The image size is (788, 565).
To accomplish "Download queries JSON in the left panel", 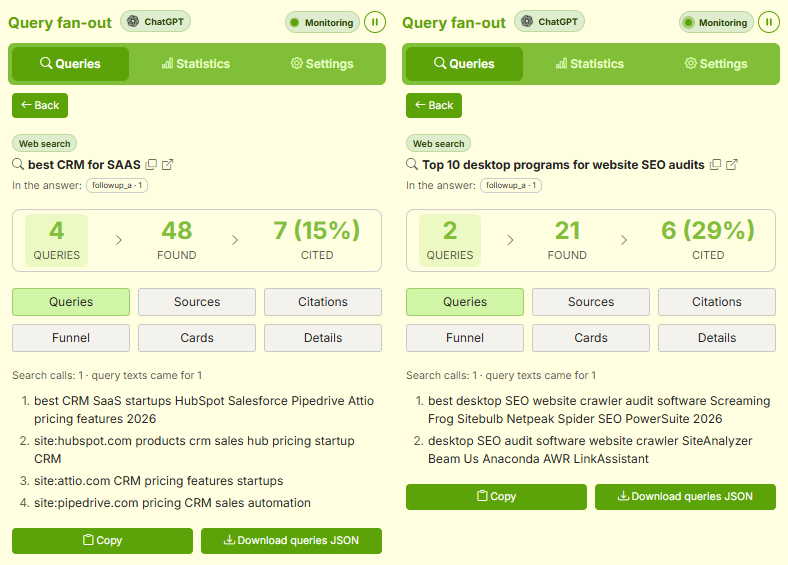I will pyautogui.click(x=291, y=540).
